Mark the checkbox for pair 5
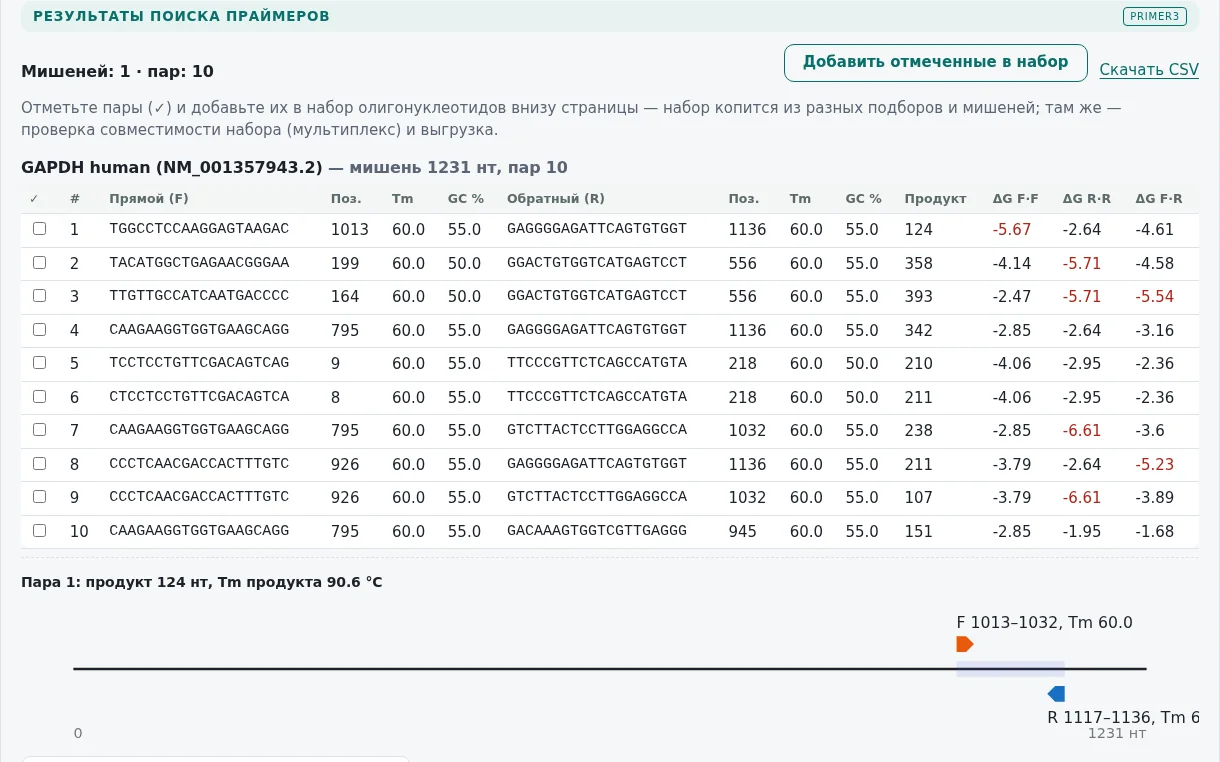Screen dimensions: 1220x762 39,363
